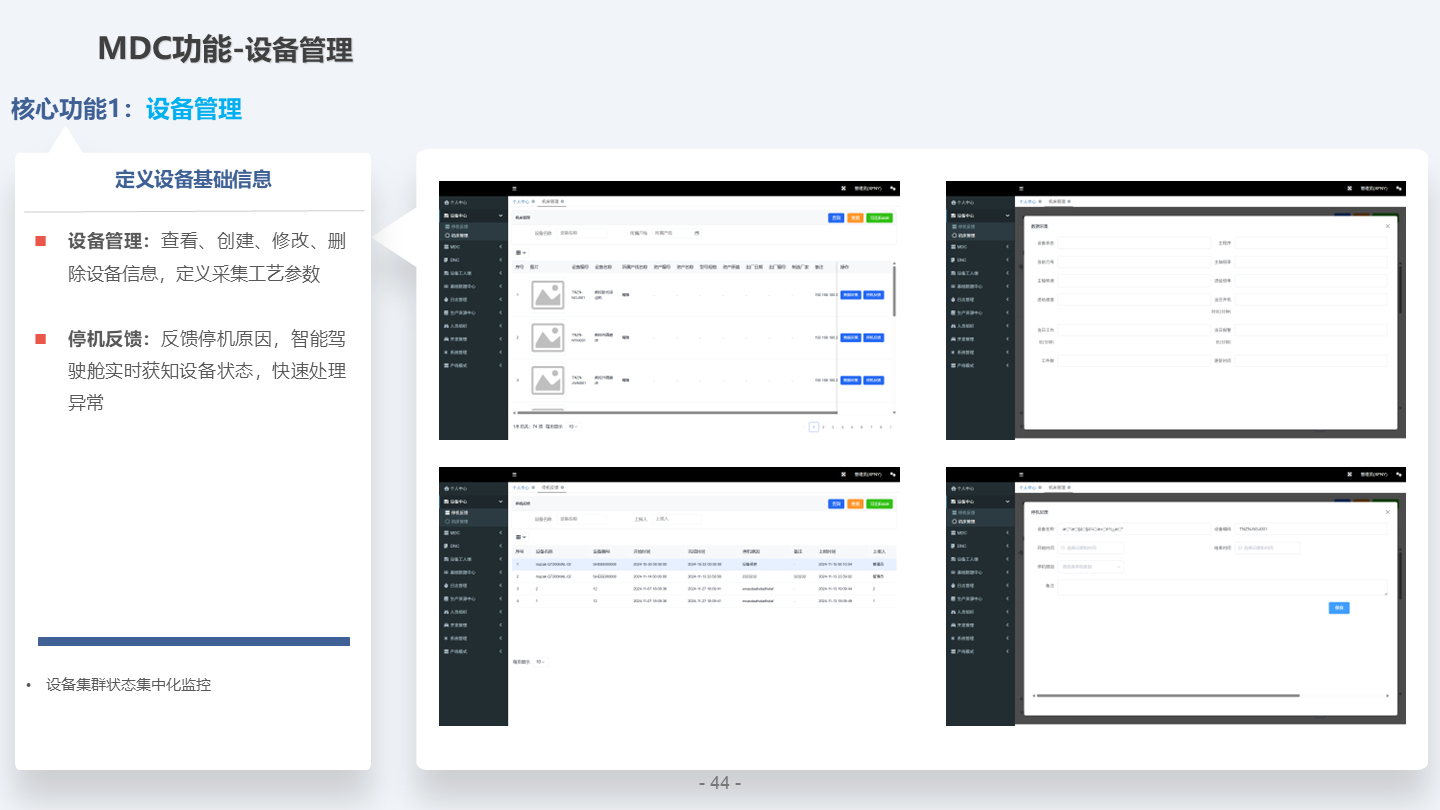Click fullscreen icon in top-left screenshot header
Image resolution: width=1440 pixels, height=810 pixels.
[x=843, y=188]
